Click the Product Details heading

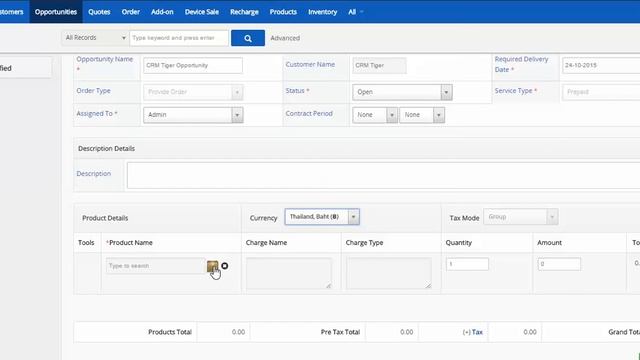tap(105, 218)
